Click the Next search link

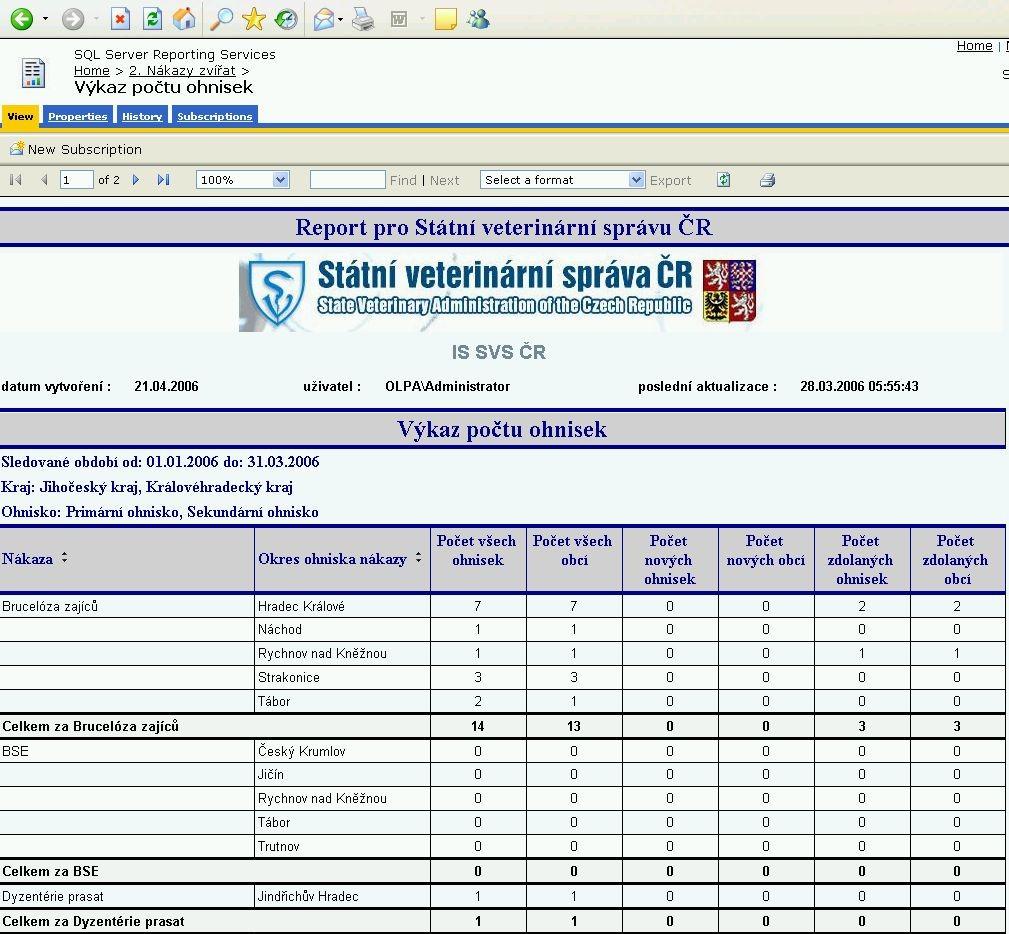445,180
